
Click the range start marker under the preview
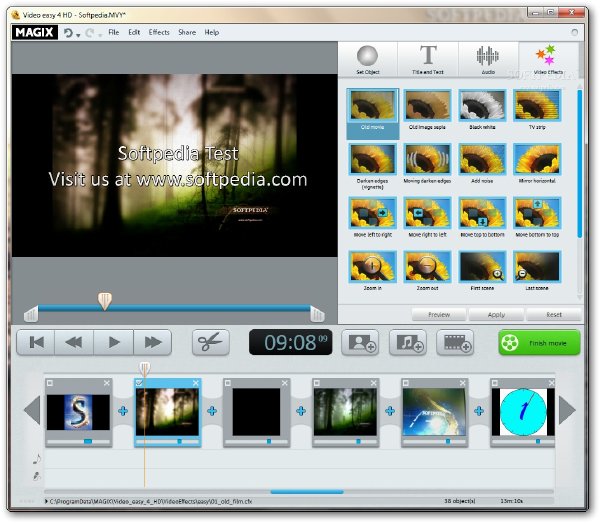(x=31, y=314)
